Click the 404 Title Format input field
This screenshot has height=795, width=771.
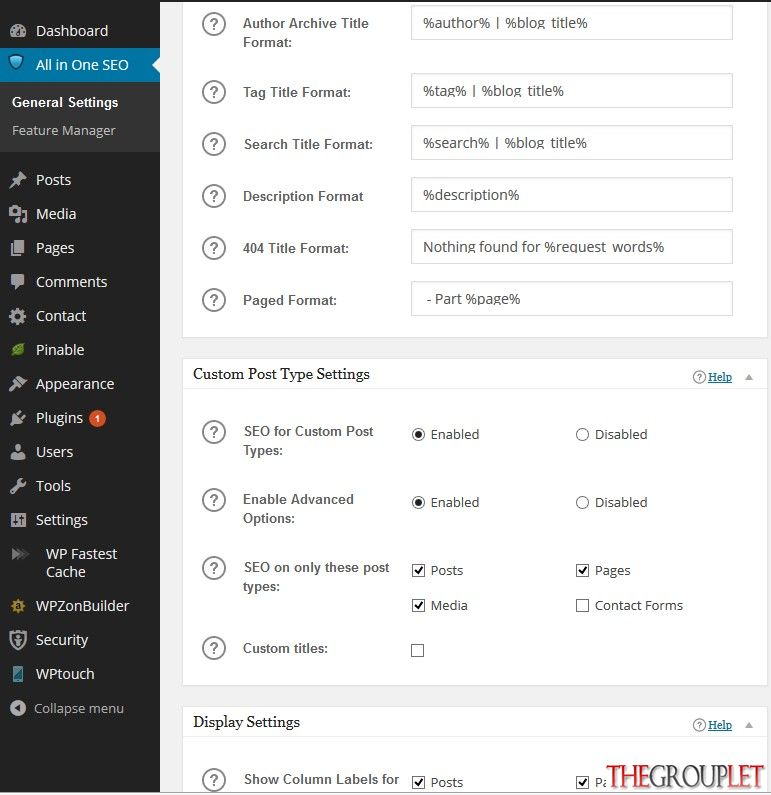(x=572, y=247)
